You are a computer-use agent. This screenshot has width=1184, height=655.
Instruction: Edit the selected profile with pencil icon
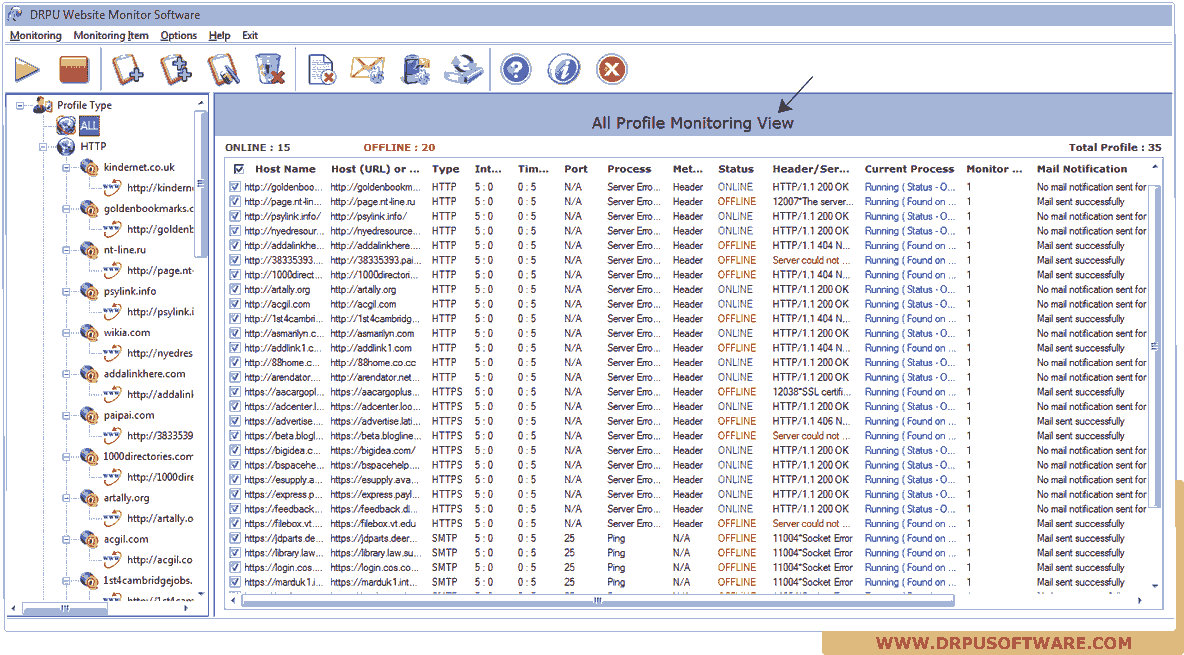[x=223, y=70]
